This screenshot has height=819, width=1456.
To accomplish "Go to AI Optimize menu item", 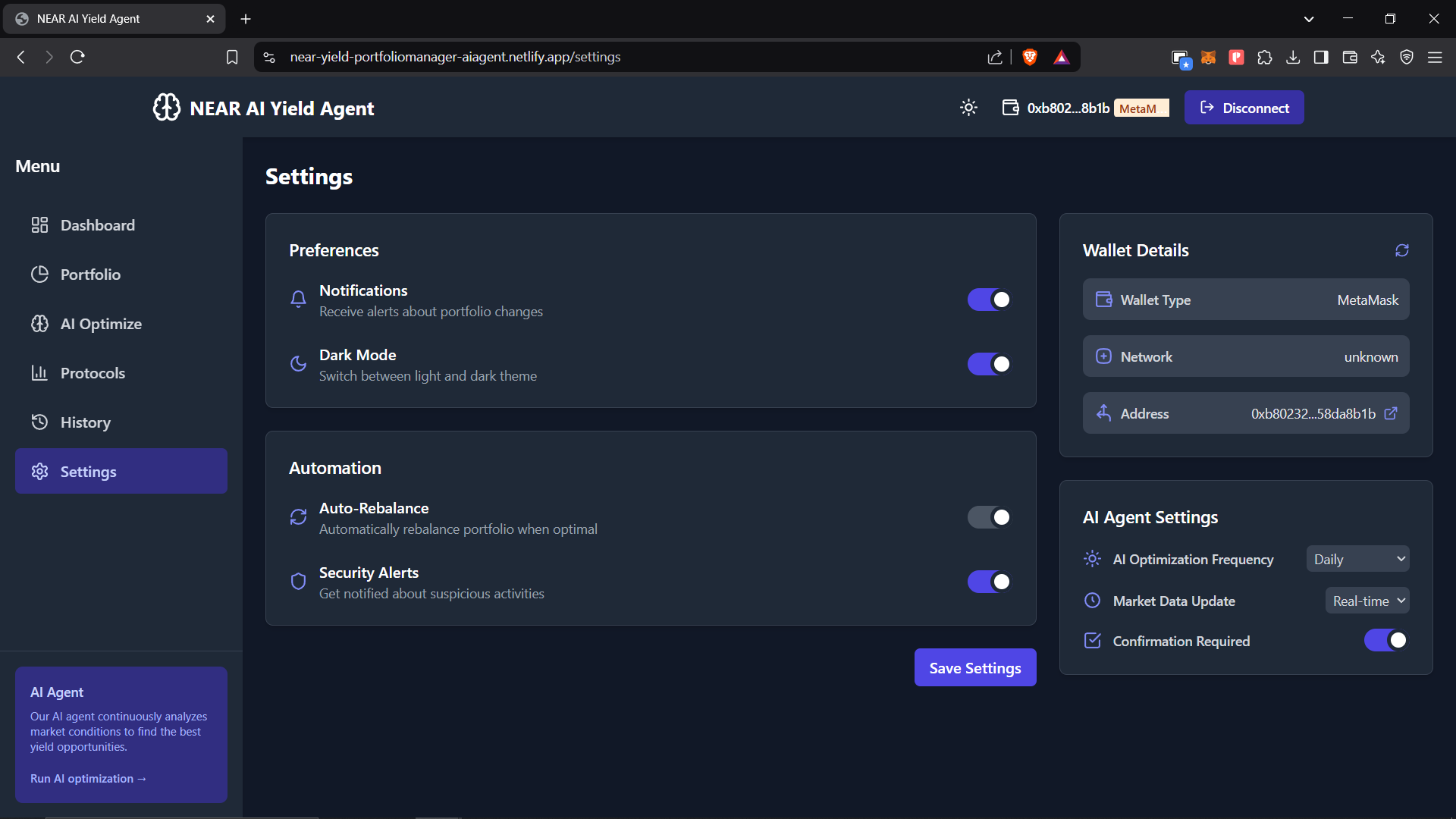I will (101, 324).
